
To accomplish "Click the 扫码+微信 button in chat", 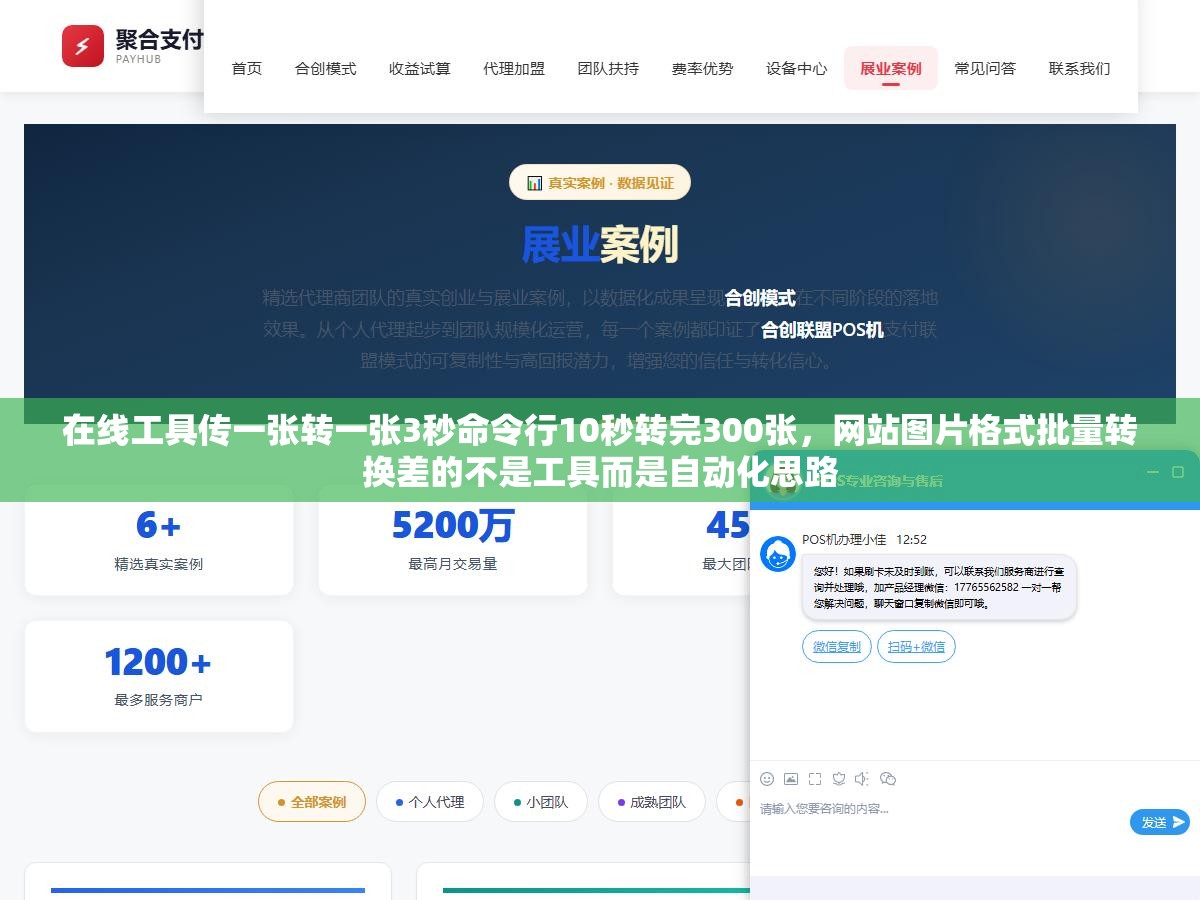I will (x=916, y=647).
